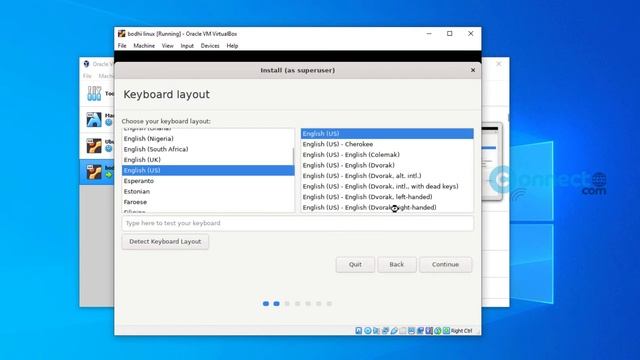This screenshot has height=360, width=640.
Task: Open the Devices menu
Action: [x=210, y=46]
